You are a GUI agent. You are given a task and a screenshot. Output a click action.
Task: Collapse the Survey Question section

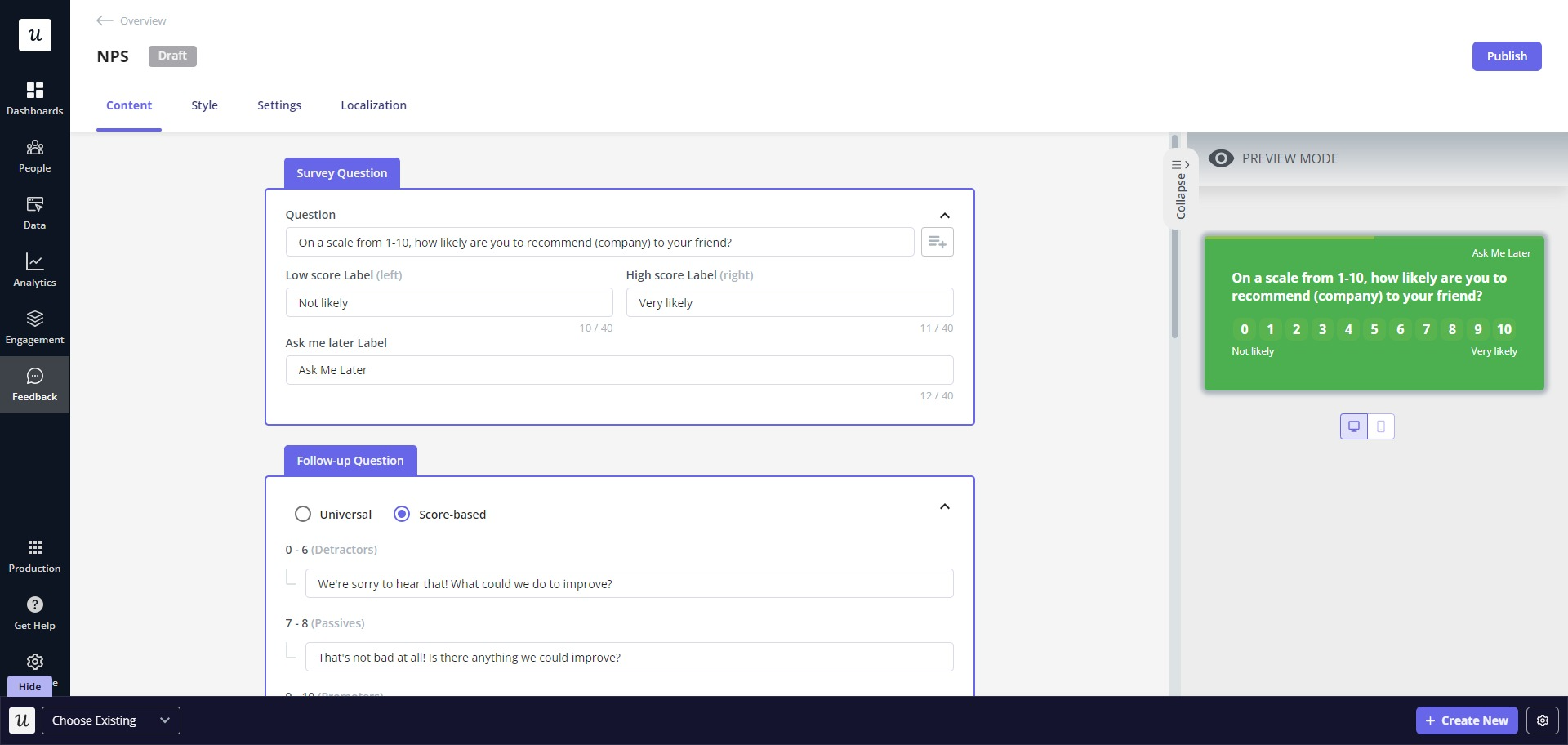click(944, 216)
